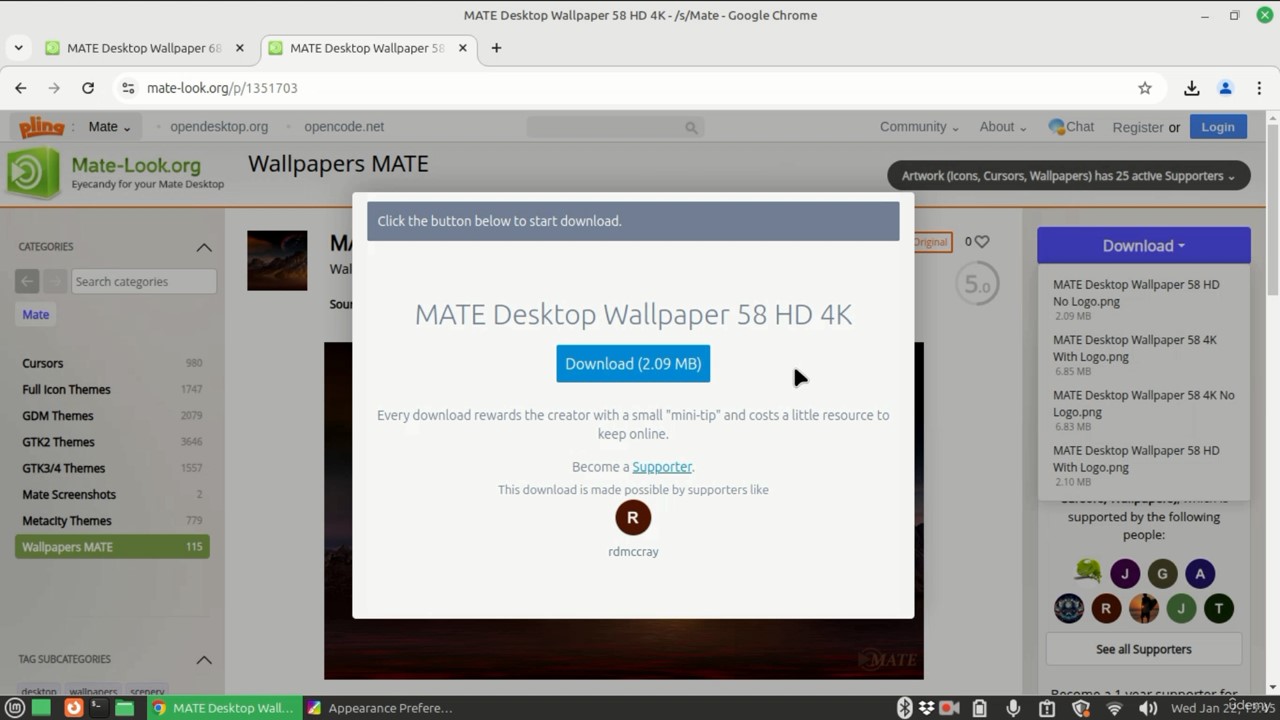Click the T supporter avatar
Image resolution: width=1280 pixels, height=720 pixels.
click(1219, 608)
